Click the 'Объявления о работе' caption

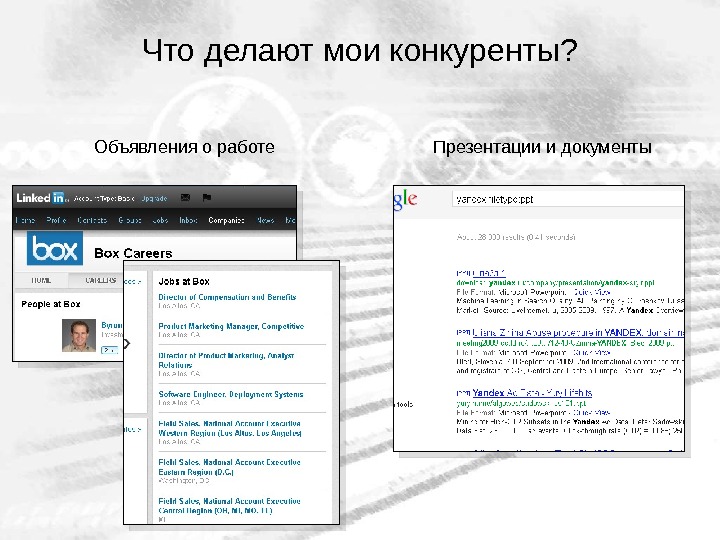point(184,147)
